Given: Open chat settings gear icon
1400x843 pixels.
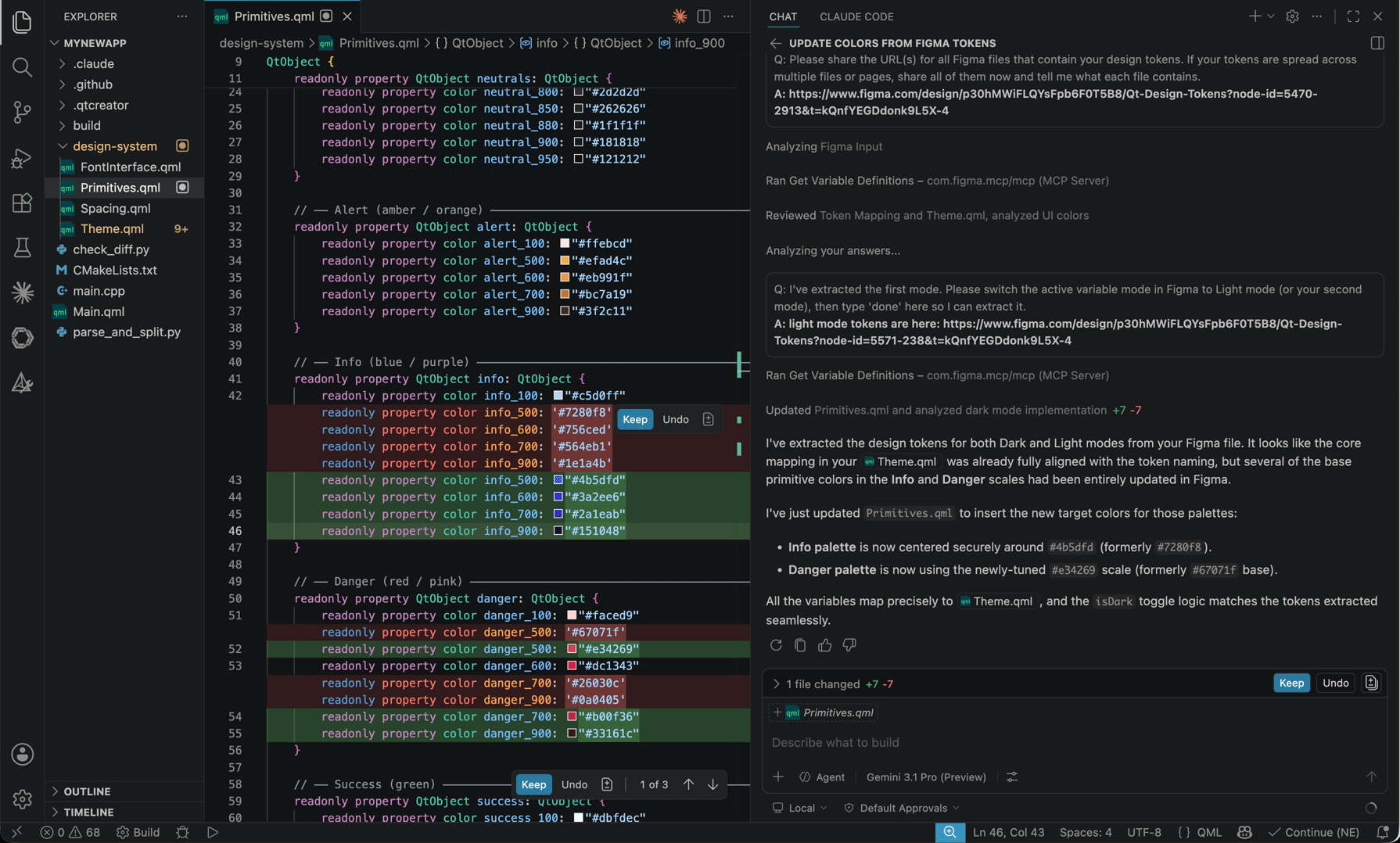Looking at the screenshot, I should 1292,16.
